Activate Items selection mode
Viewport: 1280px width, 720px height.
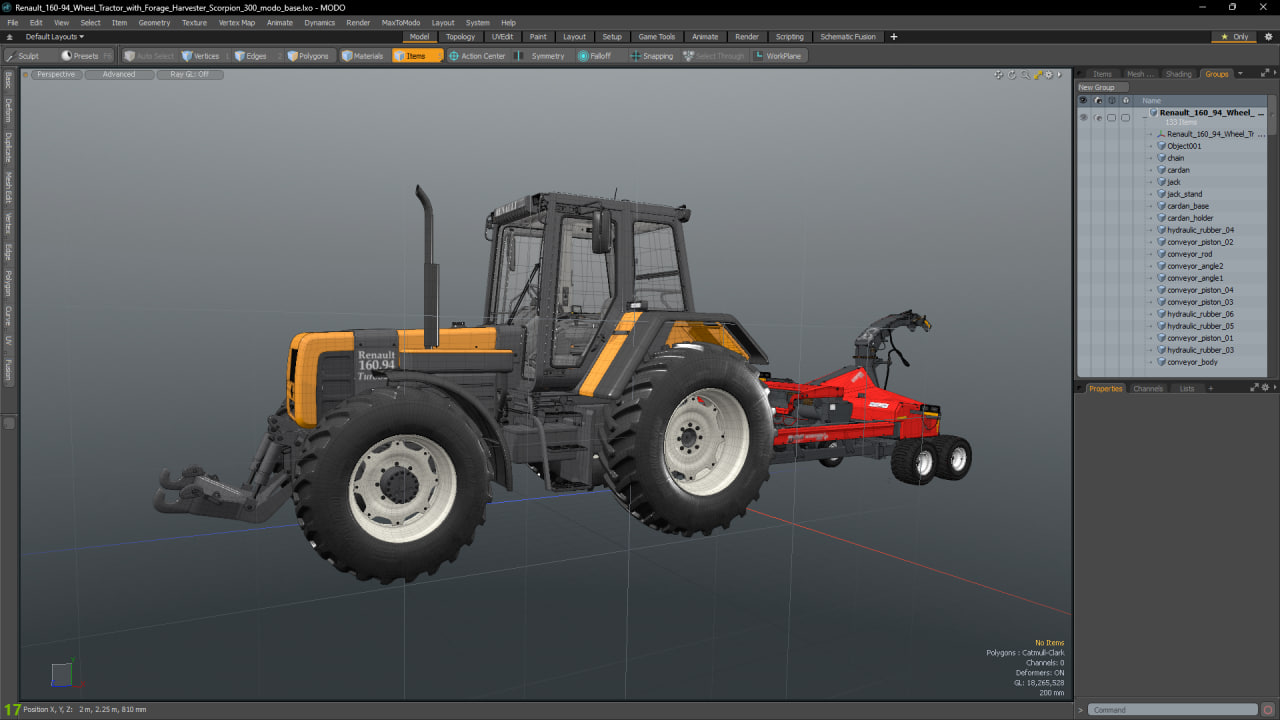point(417,56)
